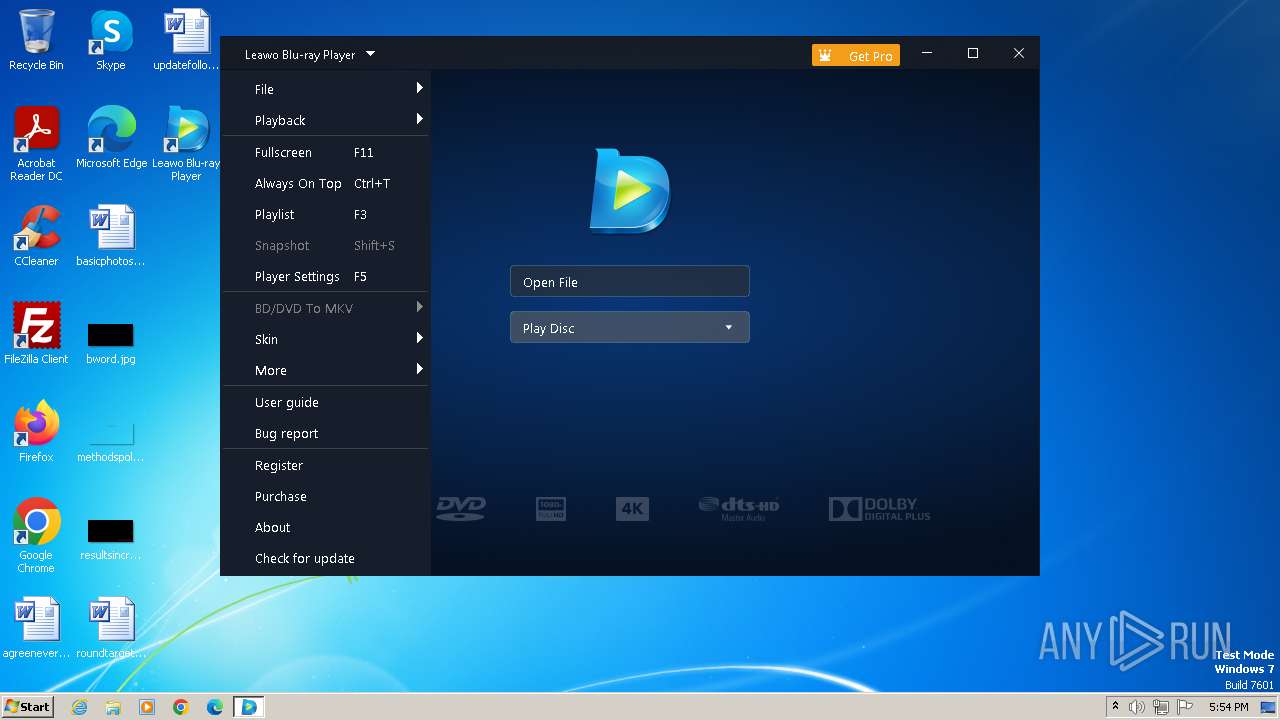The width and height of the screenshot is (1280, 720).
Task: Expand the More submenu
Action: [326, 370]
